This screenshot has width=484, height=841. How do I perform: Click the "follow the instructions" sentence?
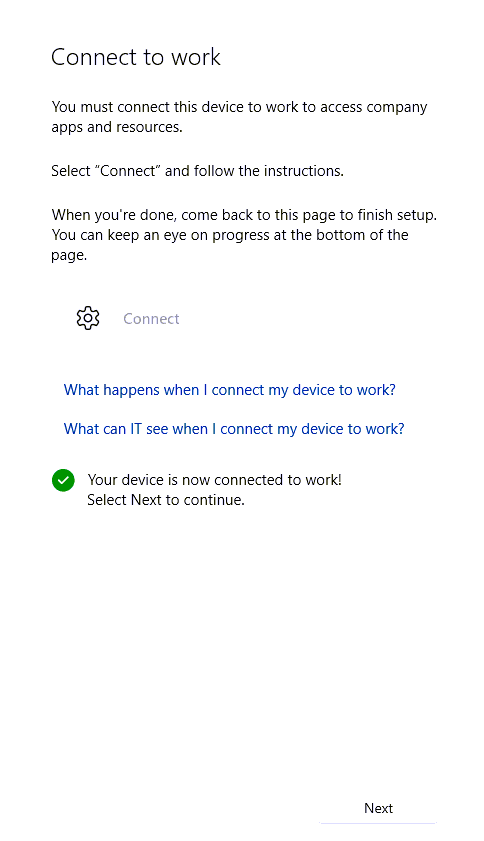[197, 171]
